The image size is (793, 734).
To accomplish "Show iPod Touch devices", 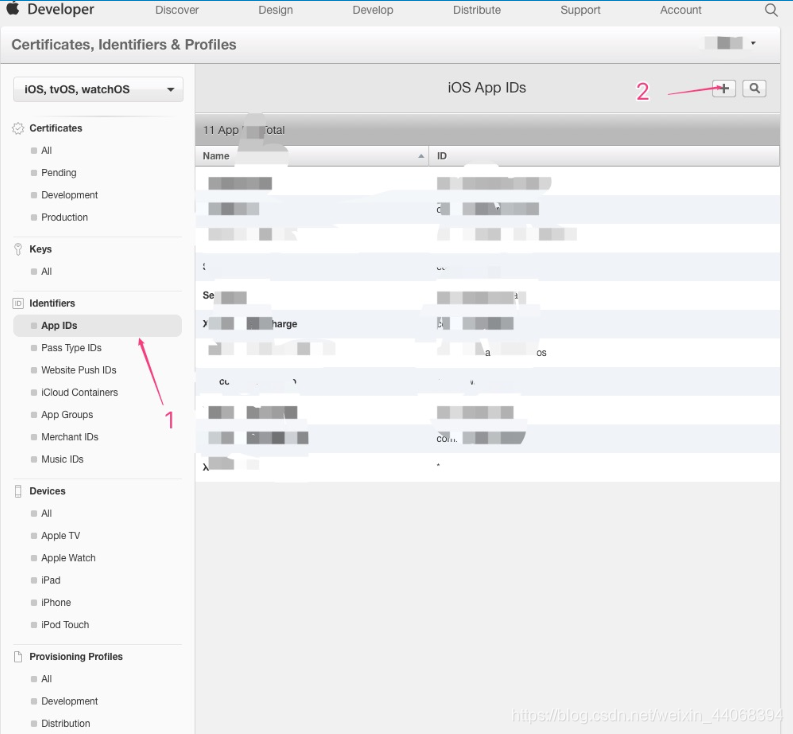I will click(x=65, y=625).
